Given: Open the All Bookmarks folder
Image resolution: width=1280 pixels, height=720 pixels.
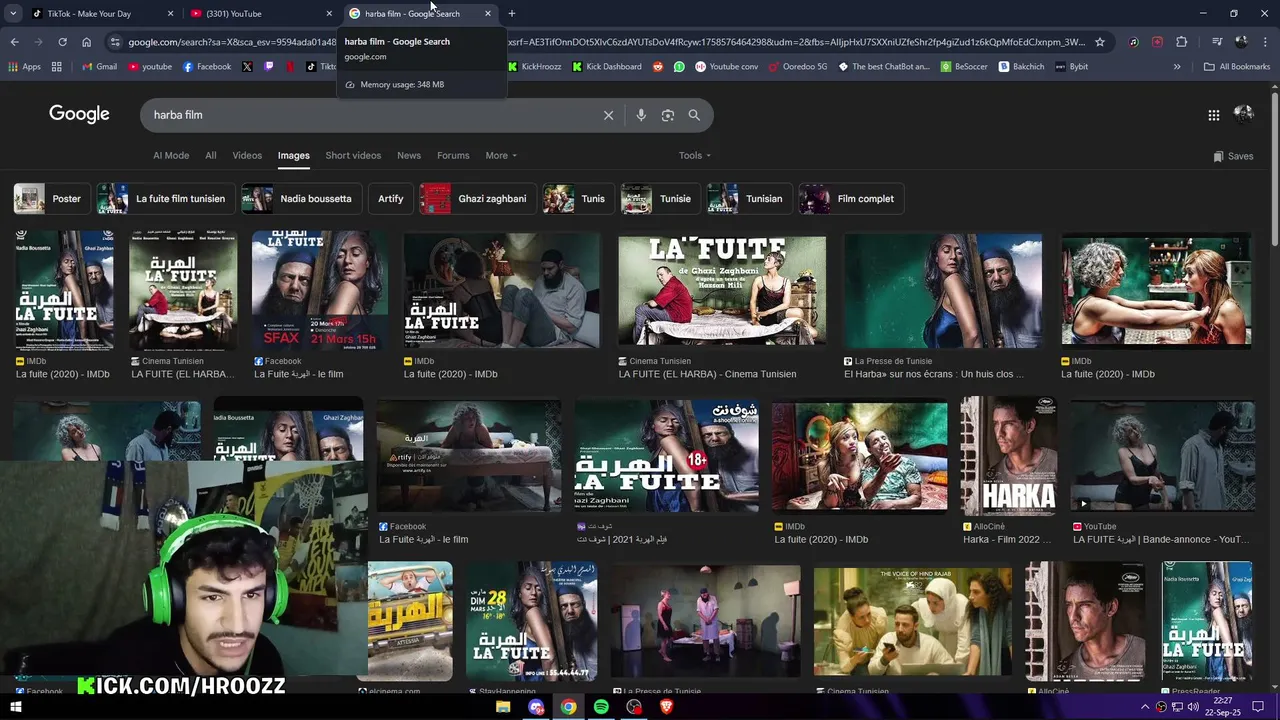Looking at the screenshot, I should coord(1237,67).
